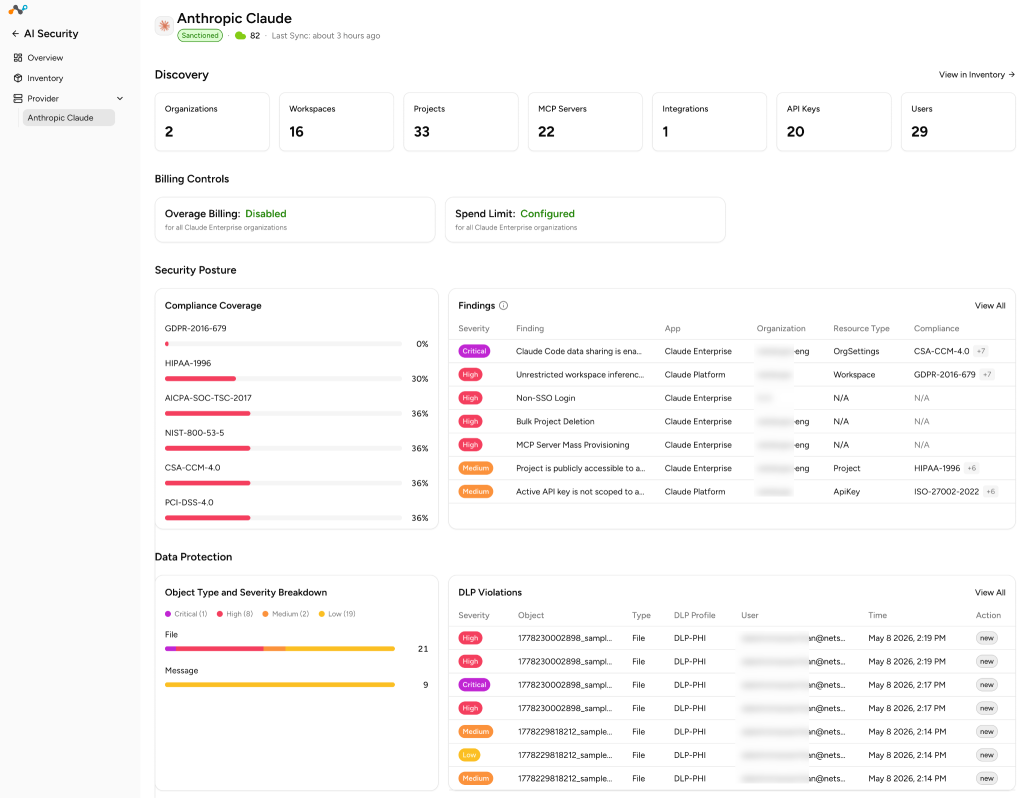Open the MCP Servers discovery card
Image resolution: width=1024 pixels, height=798 pixels.
click(x=585, y=121)
